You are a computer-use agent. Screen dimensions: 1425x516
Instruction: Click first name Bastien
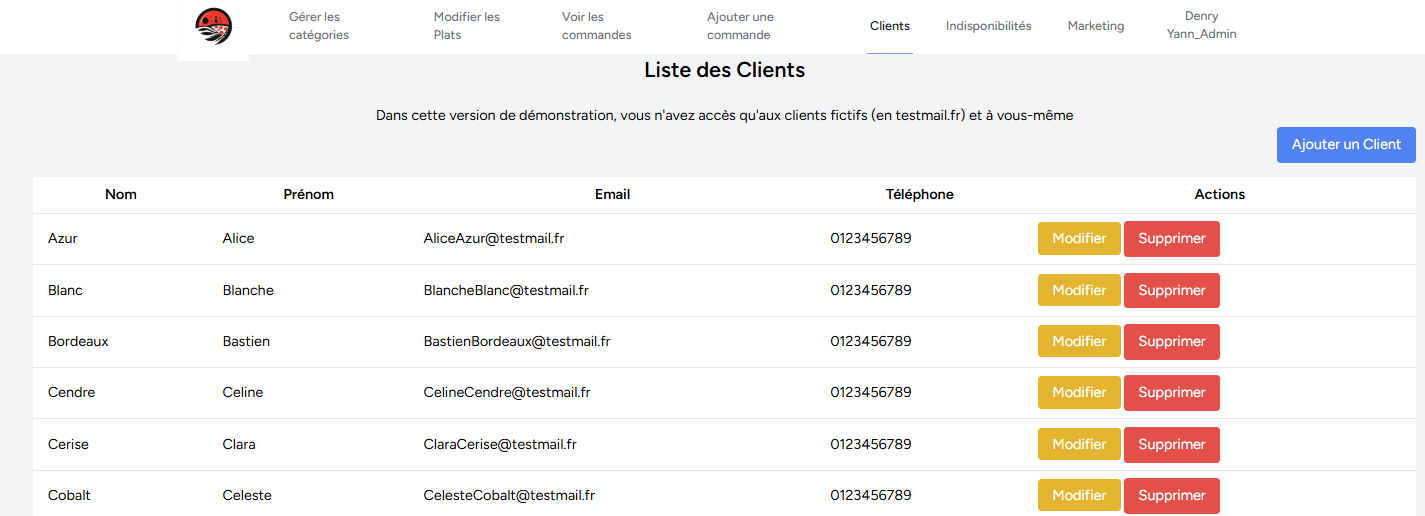click(x=246, y=341)
